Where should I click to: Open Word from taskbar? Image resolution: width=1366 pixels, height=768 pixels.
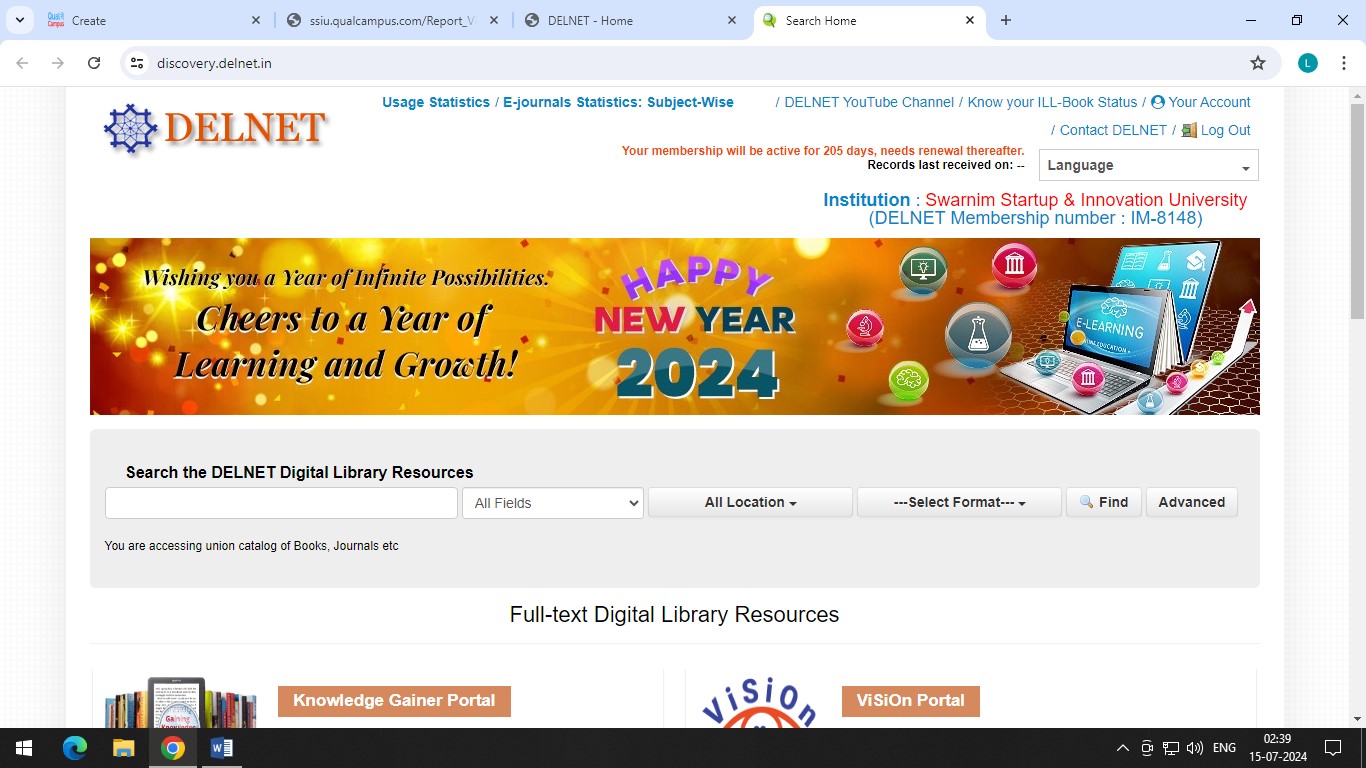pyautogui.click(x=222, y=748)
